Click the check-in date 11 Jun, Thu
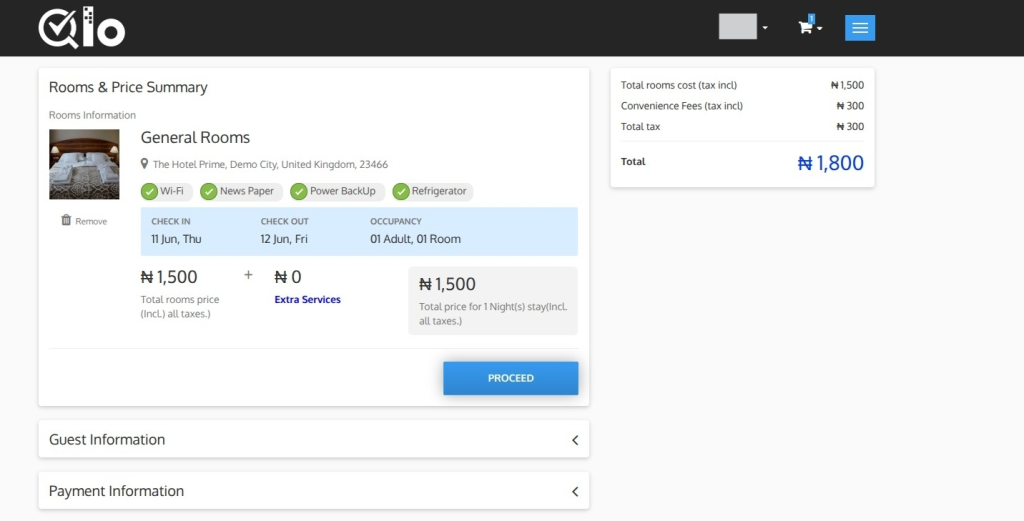This screenshot has width=1024, height=521. tap(176, 239)
